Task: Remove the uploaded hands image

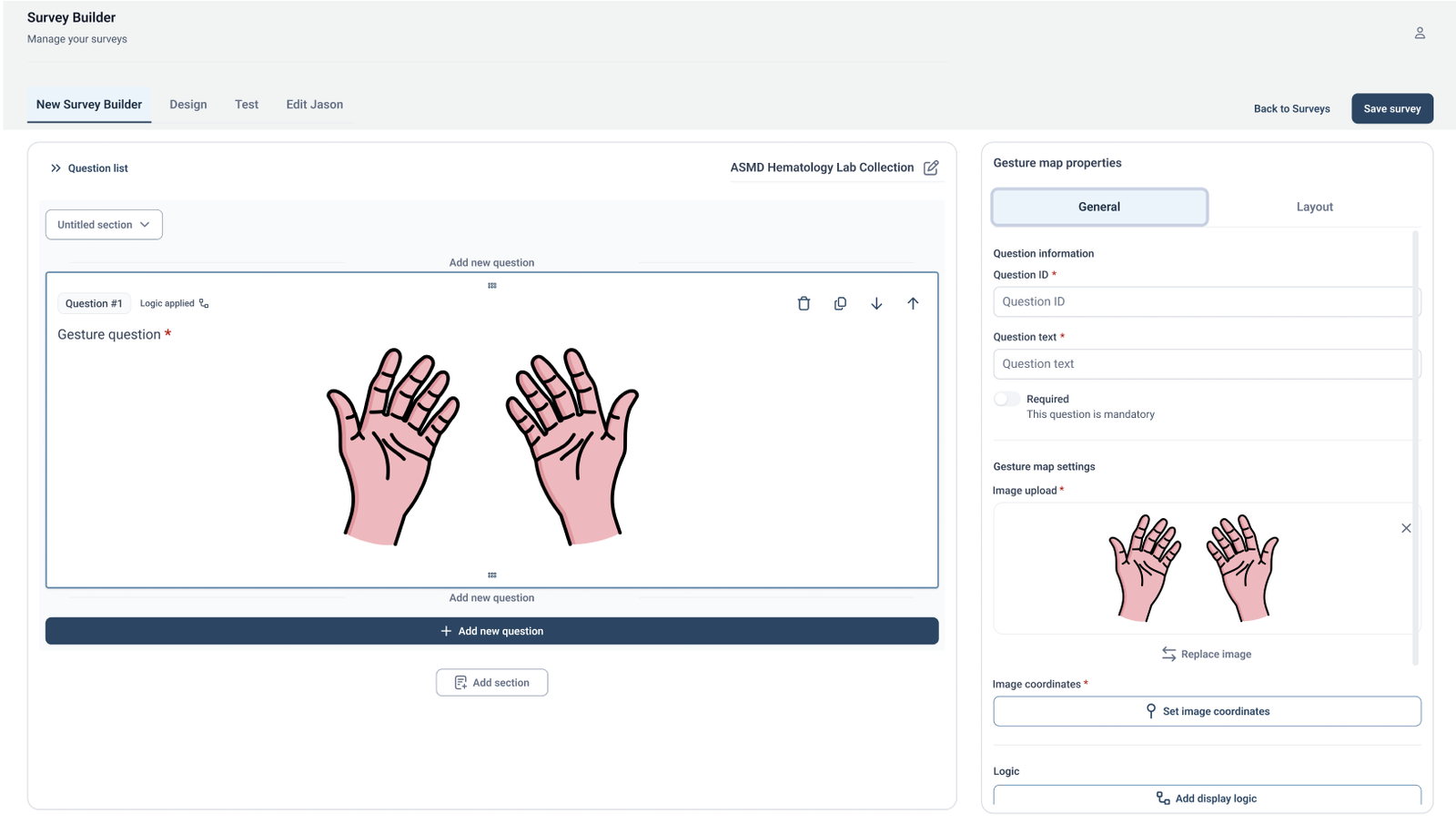Action: [1406, 528]
